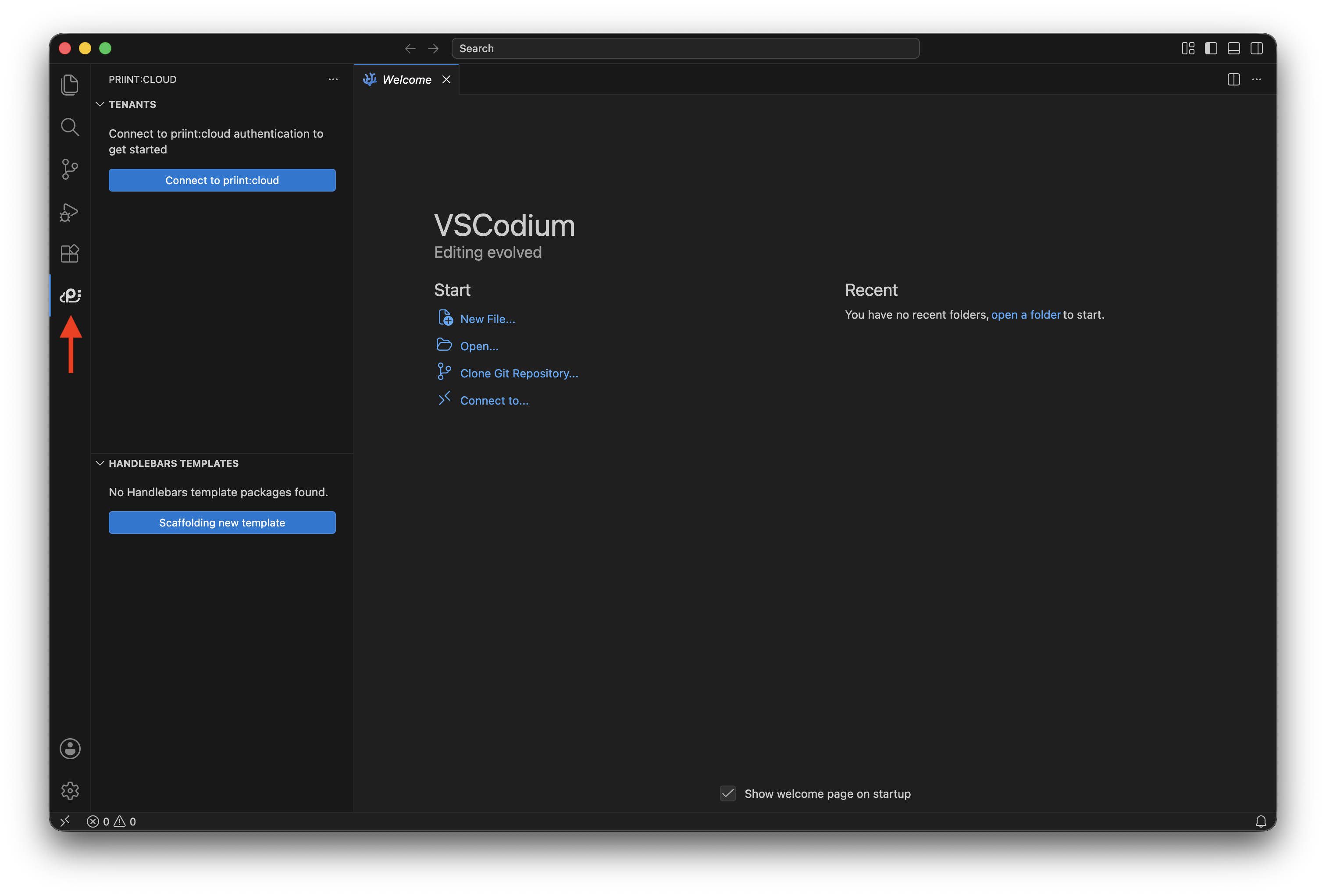Click the Customize Layout icon
This screenshot has height=896, width=1326.
(x=1188, y=49)
